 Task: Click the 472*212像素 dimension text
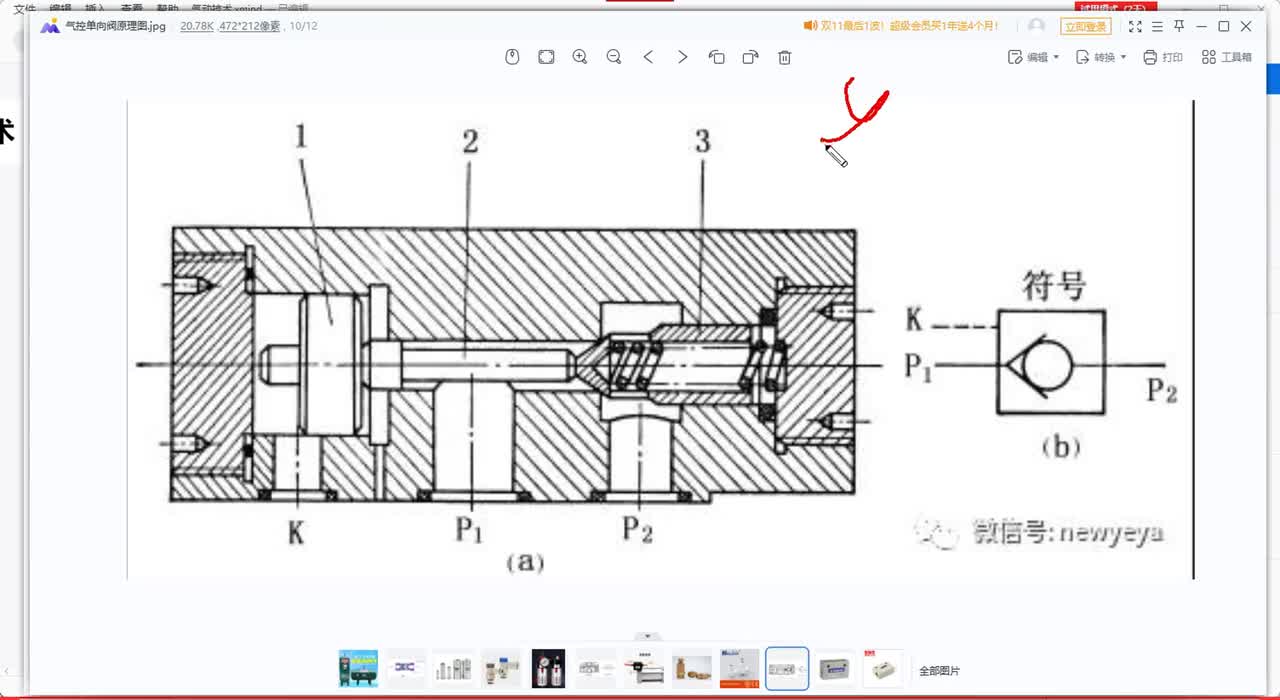(x=249, y=26)
